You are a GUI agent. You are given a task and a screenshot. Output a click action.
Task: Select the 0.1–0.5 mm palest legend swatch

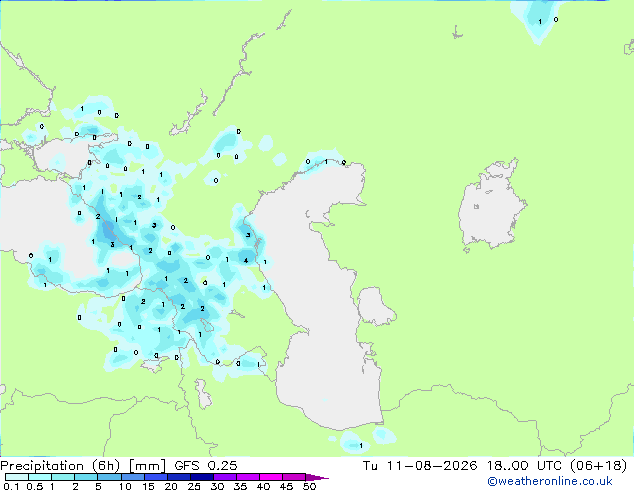[x=17, y=477]
